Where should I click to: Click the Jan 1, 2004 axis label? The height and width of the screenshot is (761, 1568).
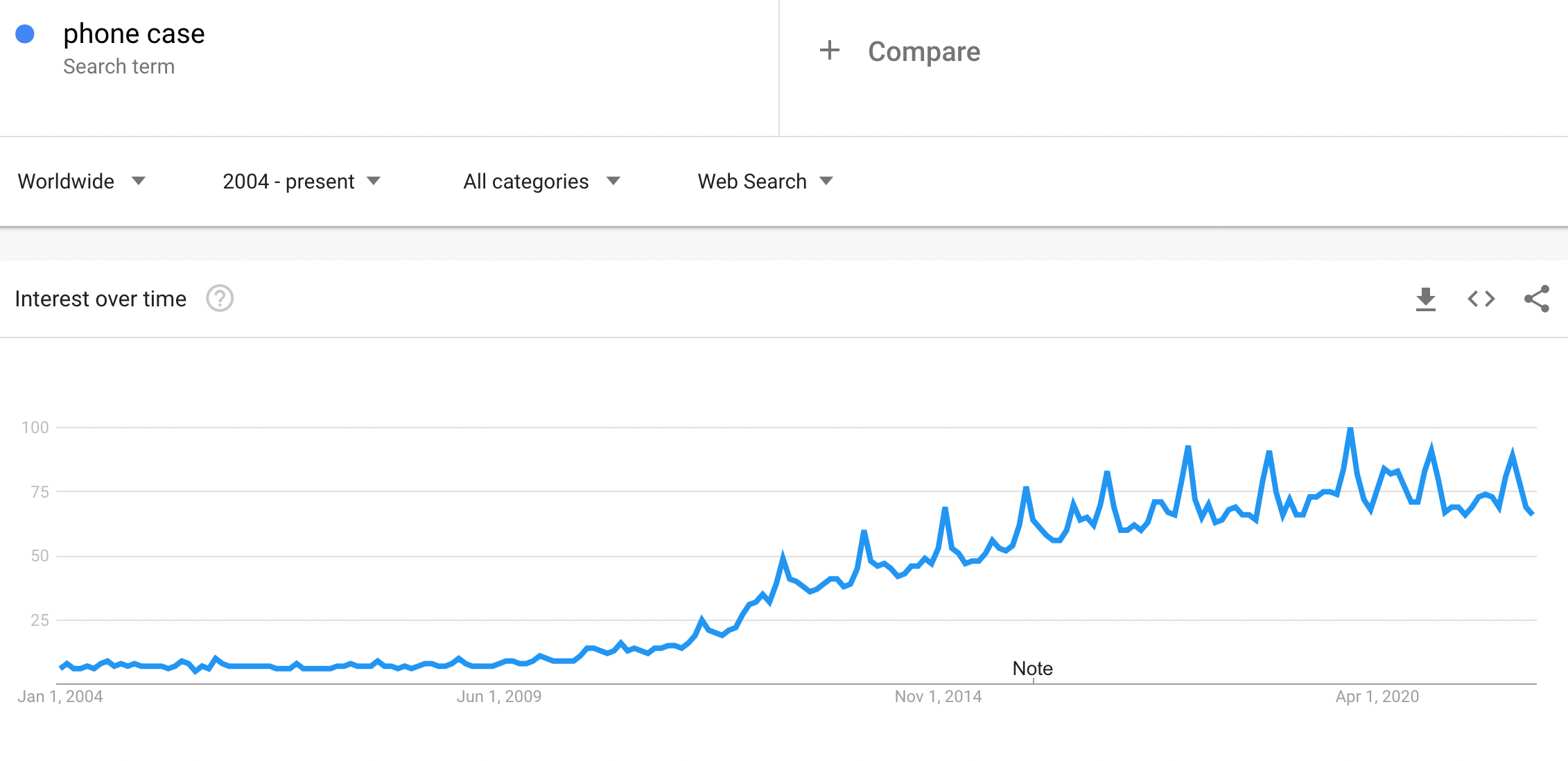pos(60,697)
